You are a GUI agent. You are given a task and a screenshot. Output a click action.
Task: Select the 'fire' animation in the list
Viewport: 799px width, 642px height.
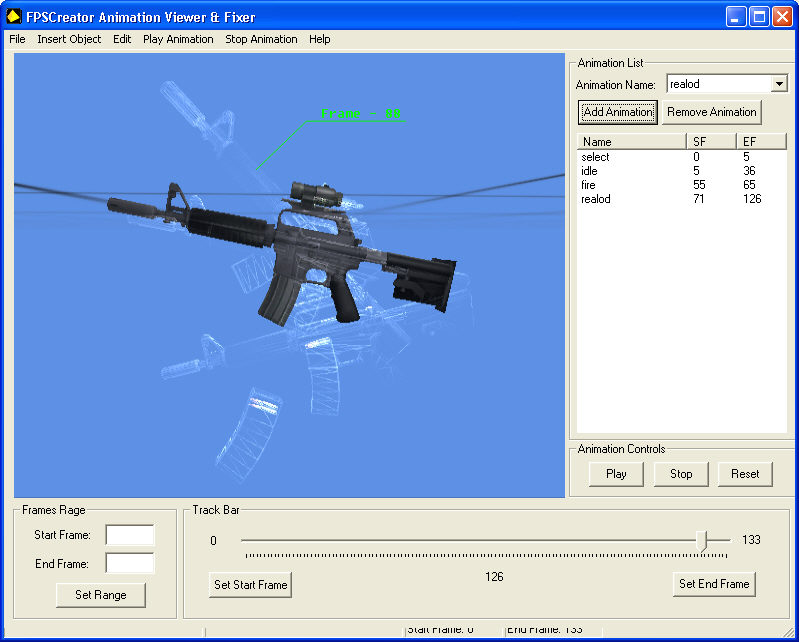(x=588, y=185)
